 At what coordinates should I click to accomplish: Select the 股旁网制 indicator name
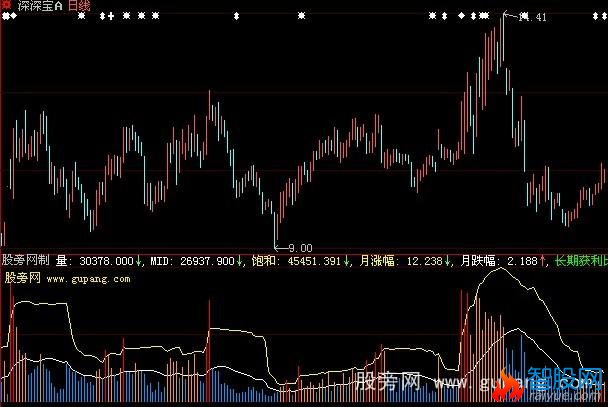click(26, 260)
